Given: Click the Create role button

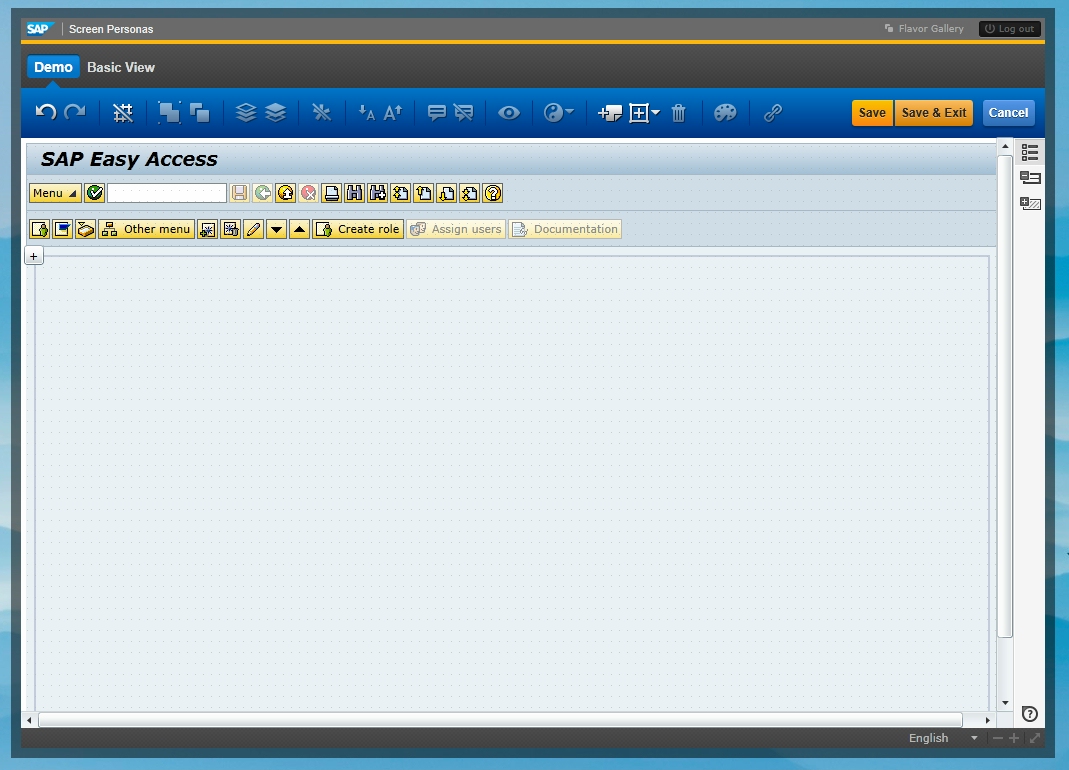Looking at the screenshot, I should [358, 229].
